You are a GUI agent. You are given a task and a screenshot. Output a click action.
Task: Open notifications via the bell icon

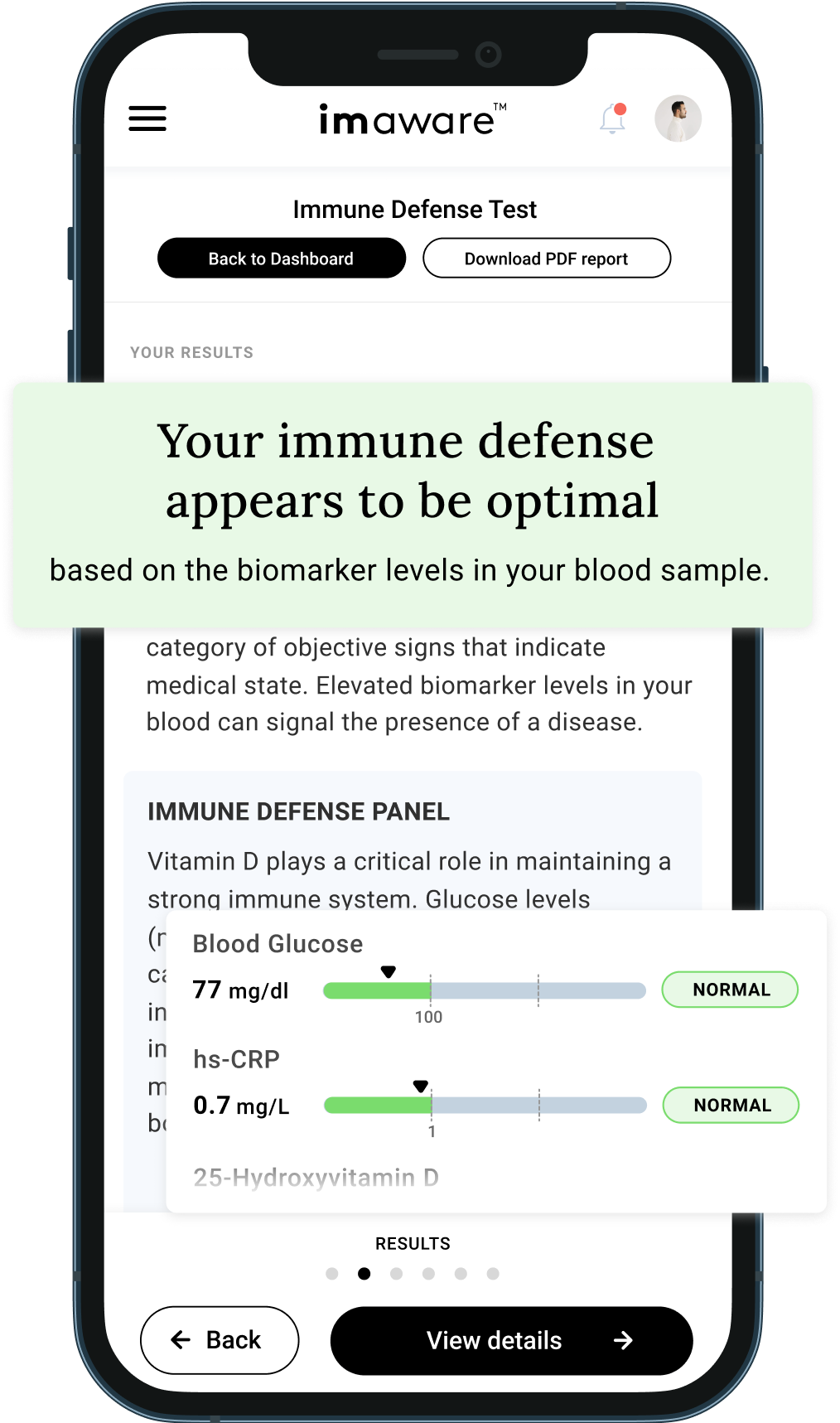(x=611, y=119)
